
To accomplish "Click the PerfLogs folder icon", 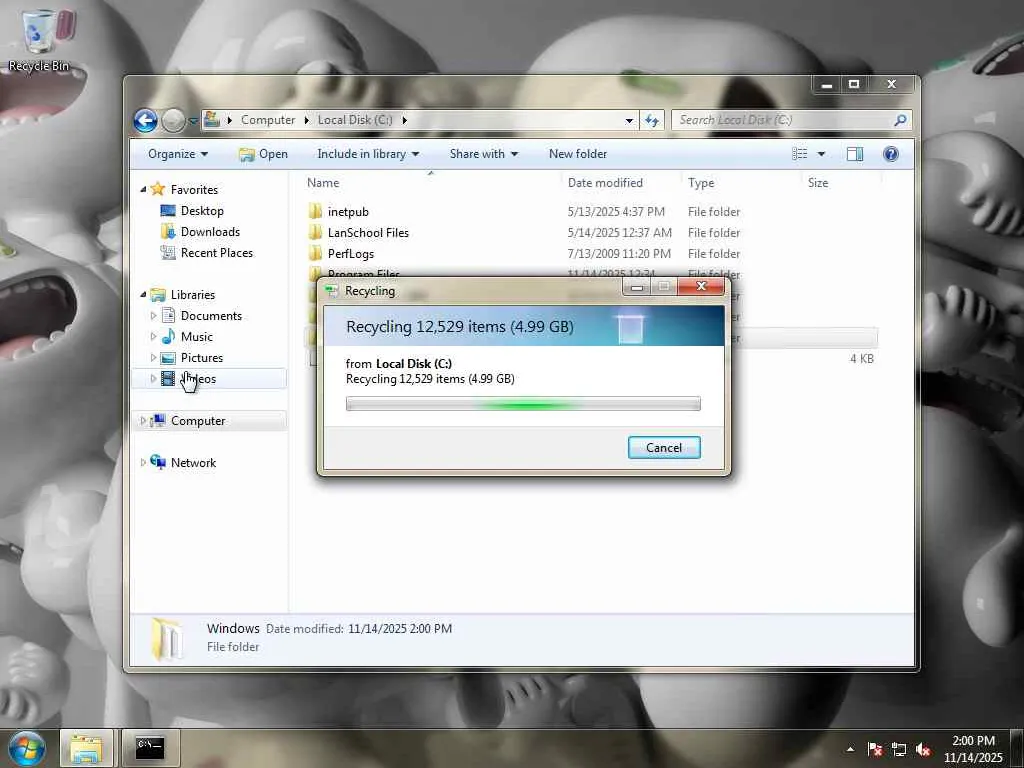I will (315, 253).
